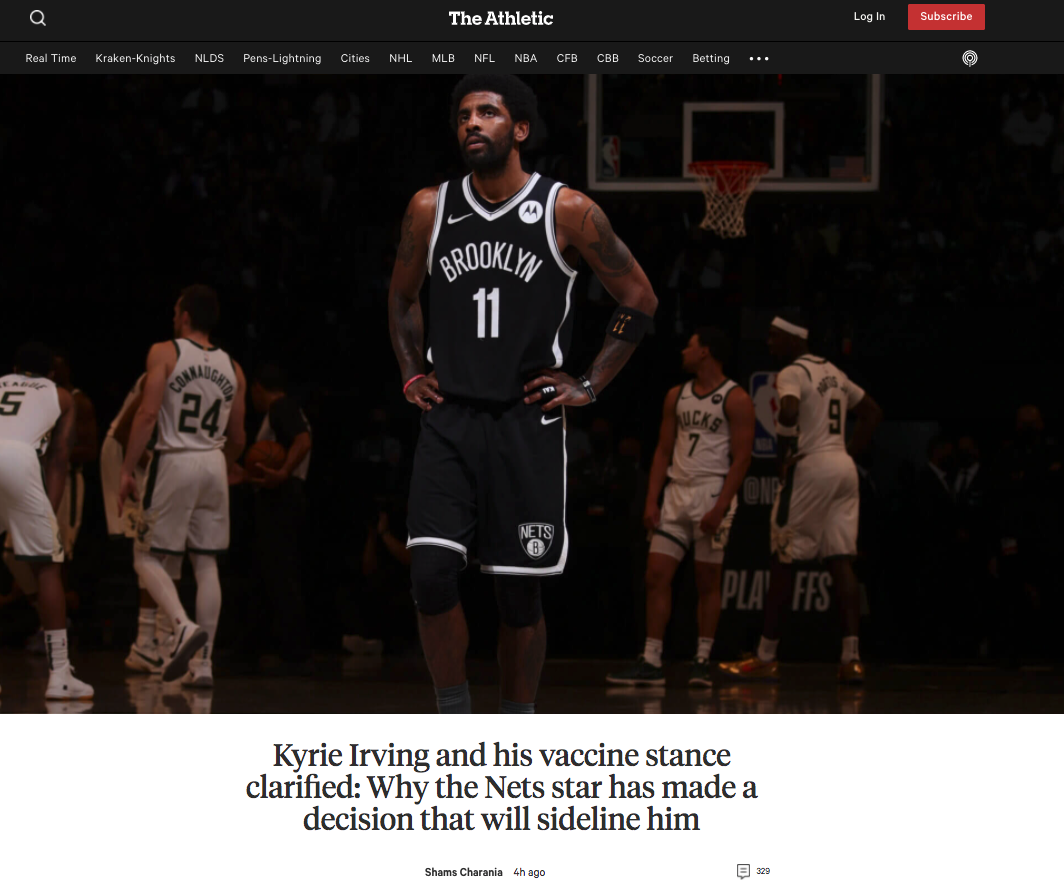Go to The Athletic home logo
Screen dimensions: 1064x889
pos(501,18)
